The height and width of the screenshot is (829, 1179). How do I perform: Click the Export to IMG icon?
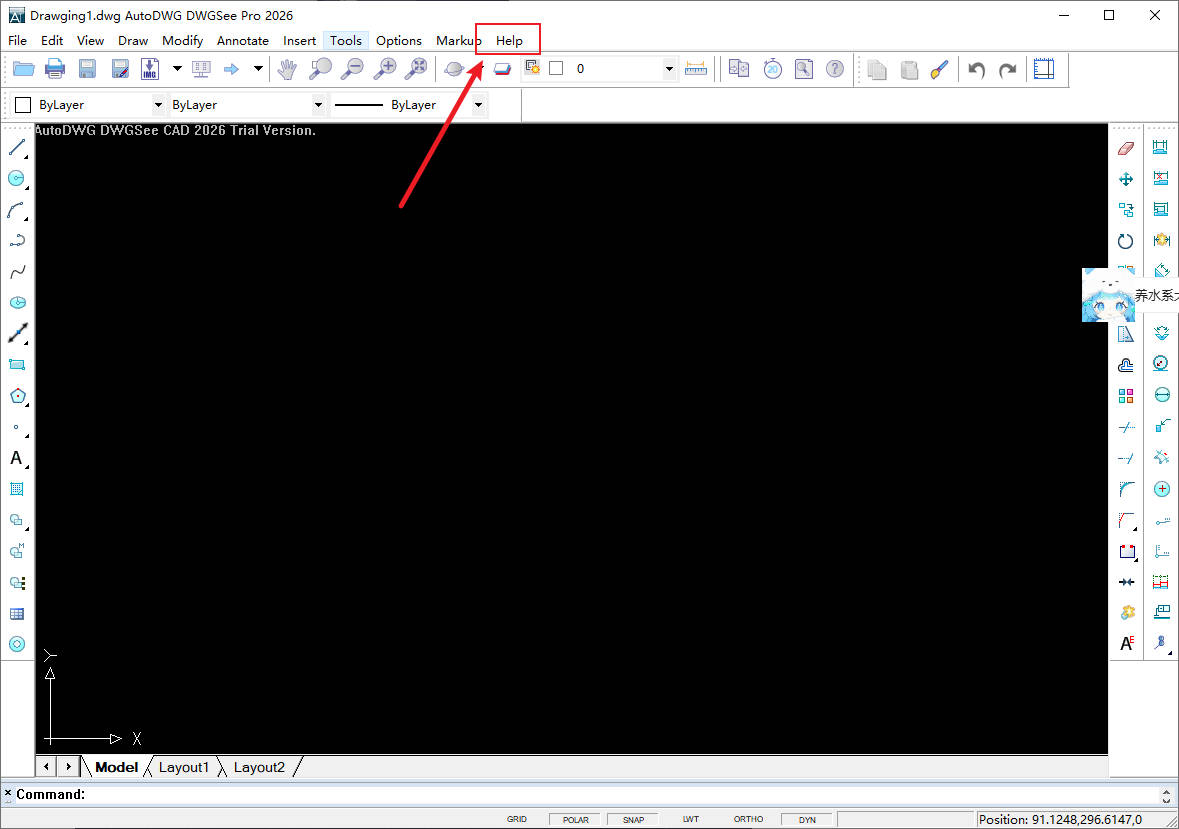coord(150,69)
